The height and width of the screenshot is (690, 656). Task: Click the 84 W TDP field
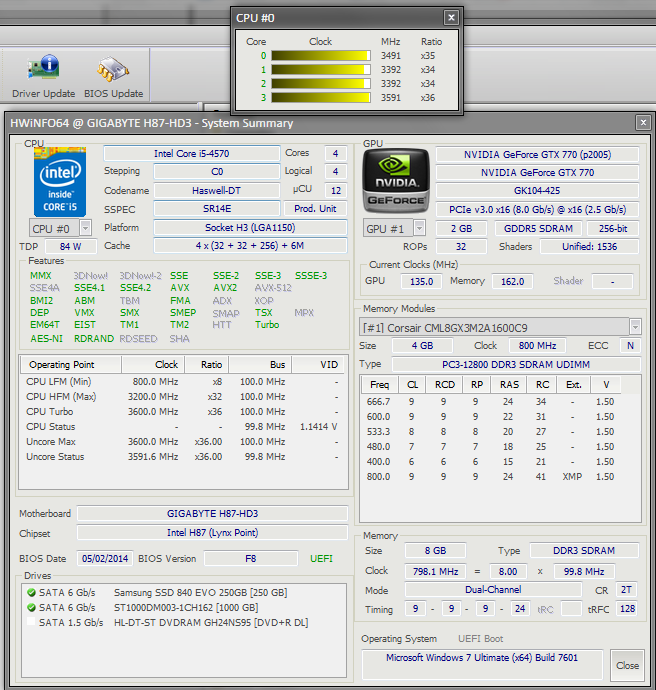pos(71,246)
